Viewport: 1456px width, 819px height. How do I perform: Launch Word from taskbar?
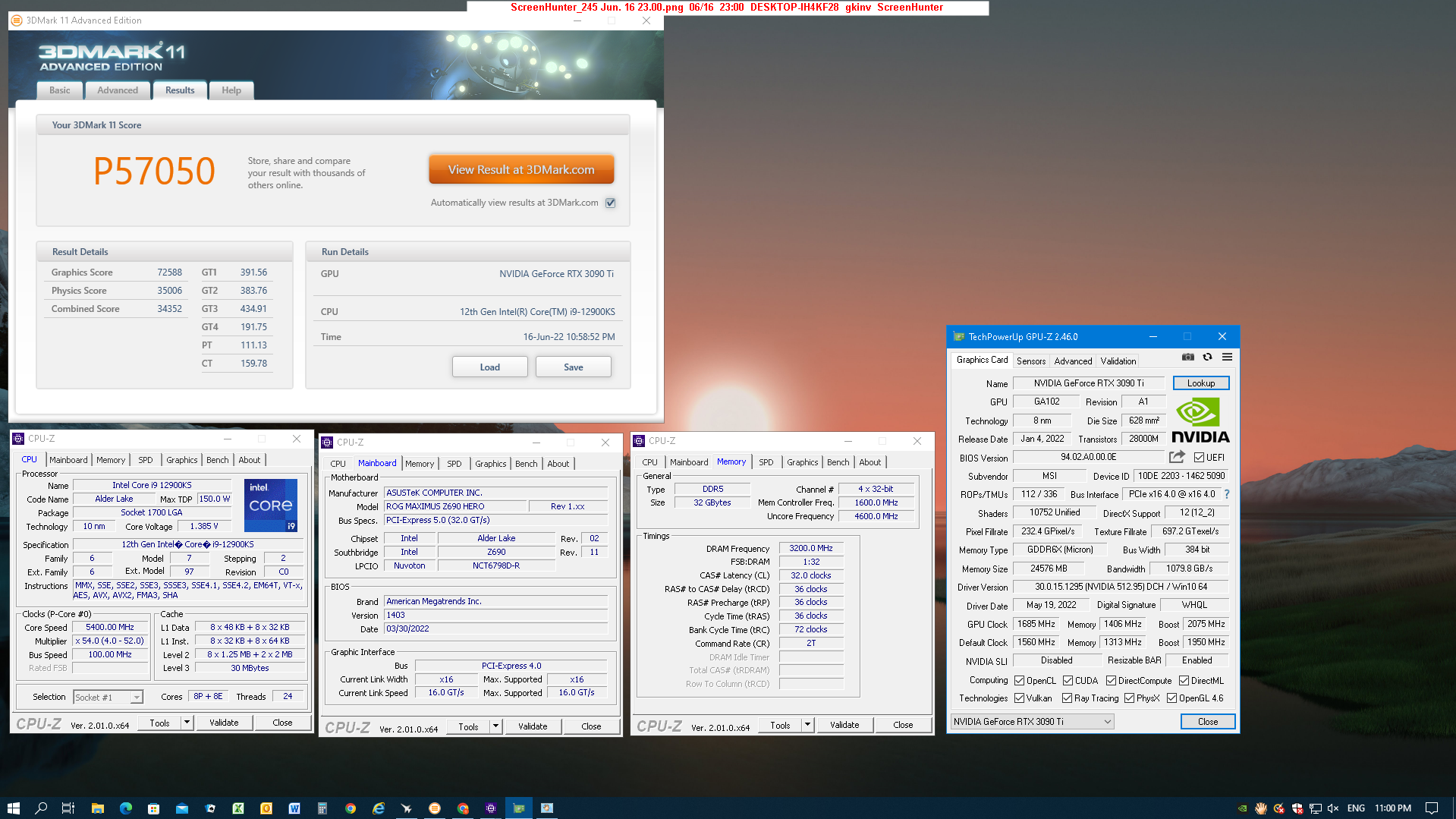[x=294, y=808]
